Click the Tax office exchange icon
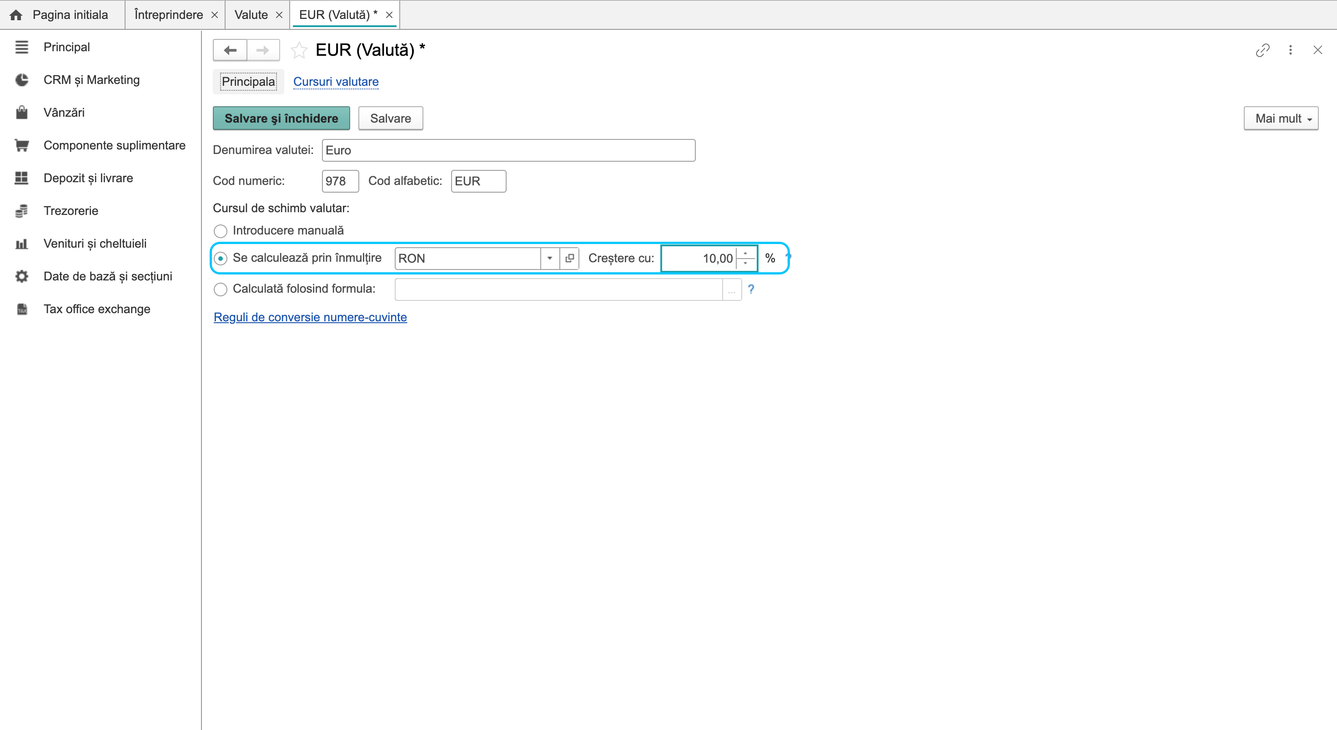Screen dimensions: 1337x730 22,310
